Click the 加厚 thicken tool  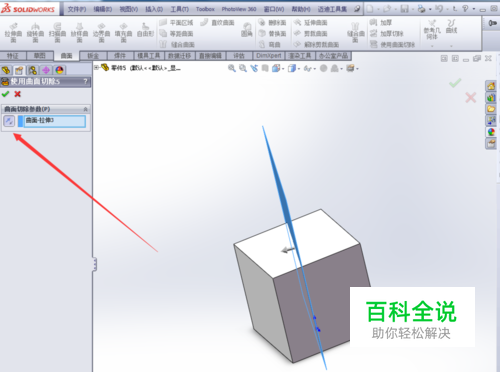(x=381, y=23)
